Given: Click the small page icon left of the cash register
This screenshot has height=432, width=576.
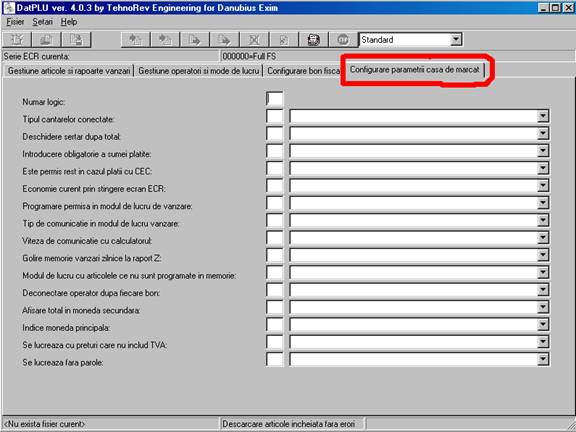Looking at the screenshot, I should [284, 40].
